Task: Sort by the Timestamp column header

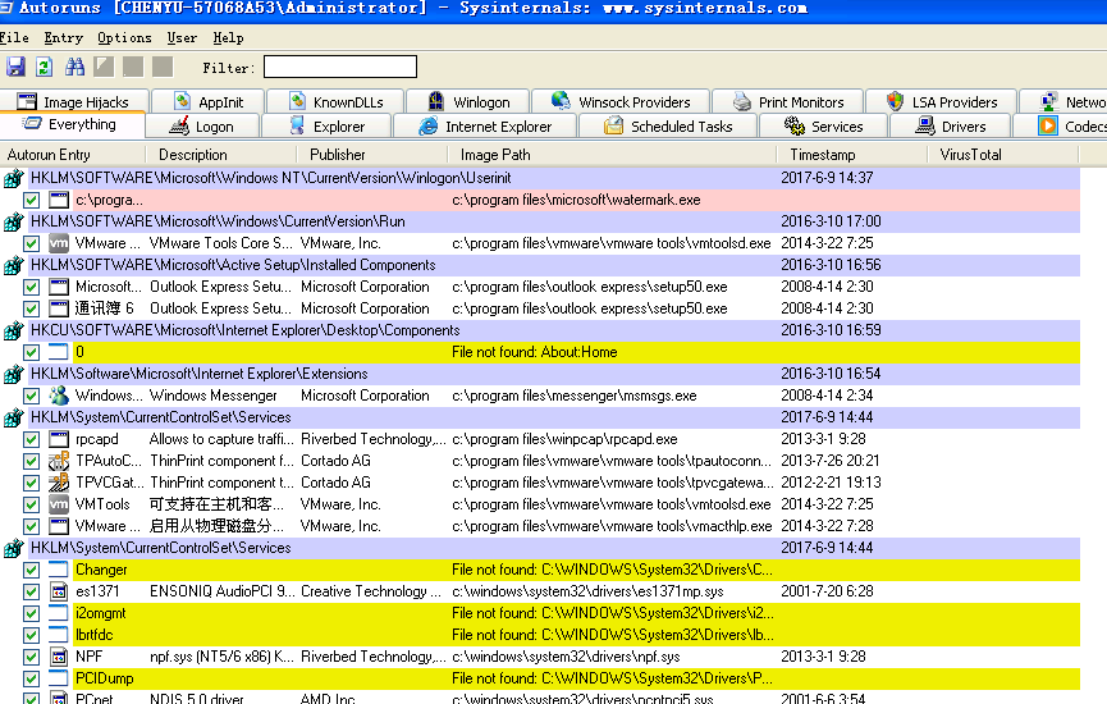Action: (851, 154)
